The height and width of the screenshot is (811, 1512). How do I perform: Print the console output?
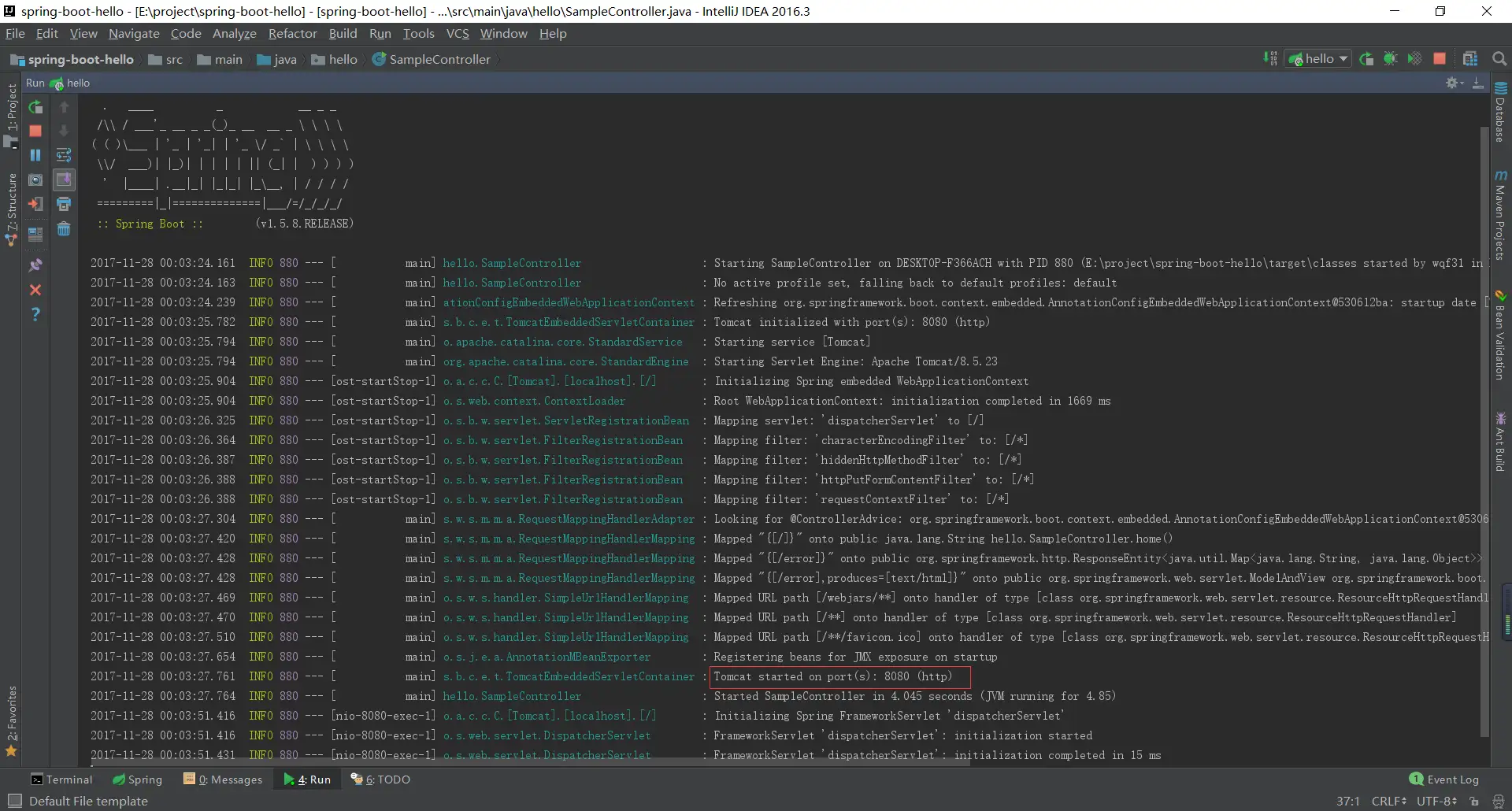pos(64,205)
